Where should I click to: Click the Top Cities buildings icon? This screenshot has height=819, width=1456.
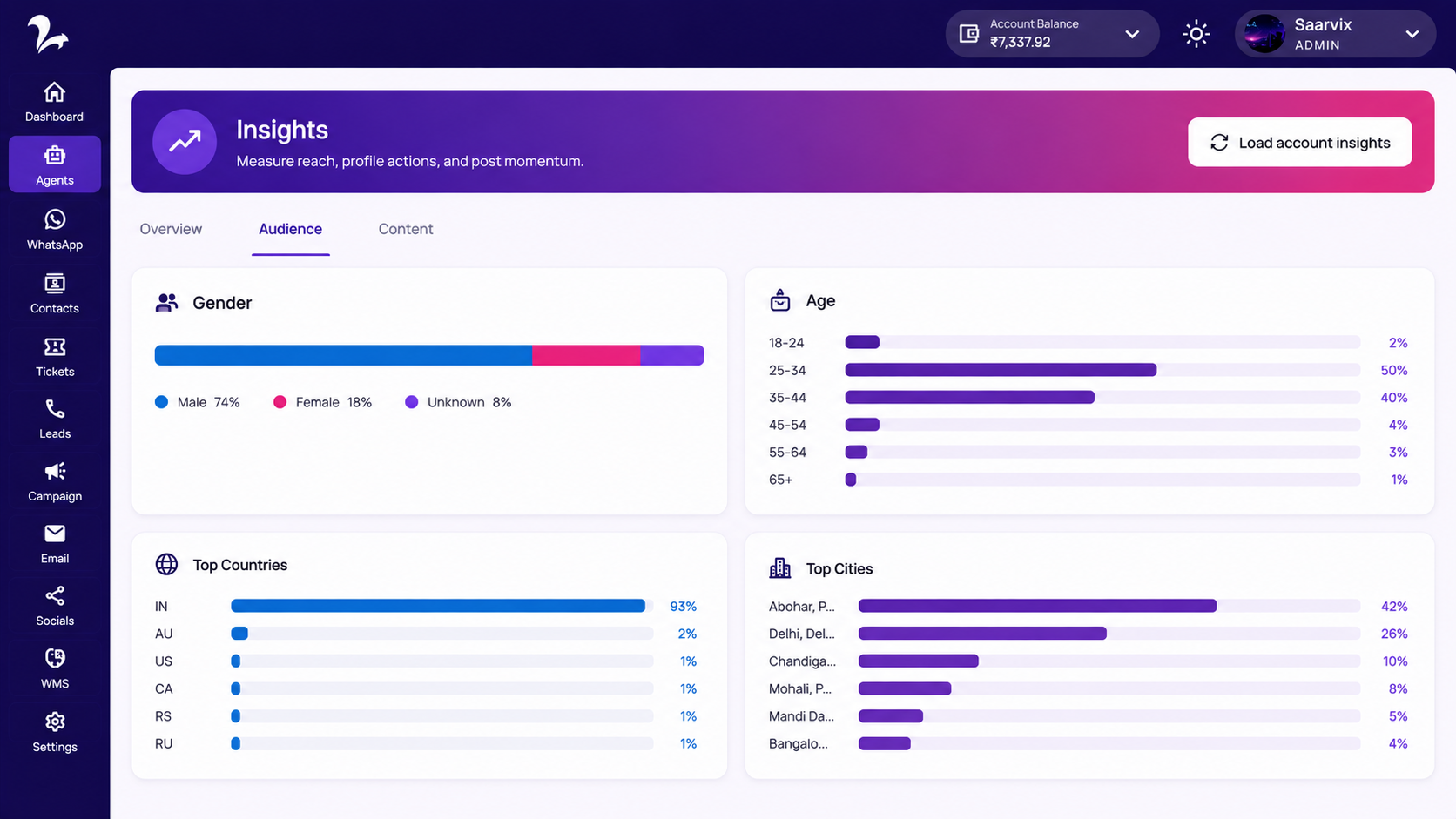(x=780, y=568)
